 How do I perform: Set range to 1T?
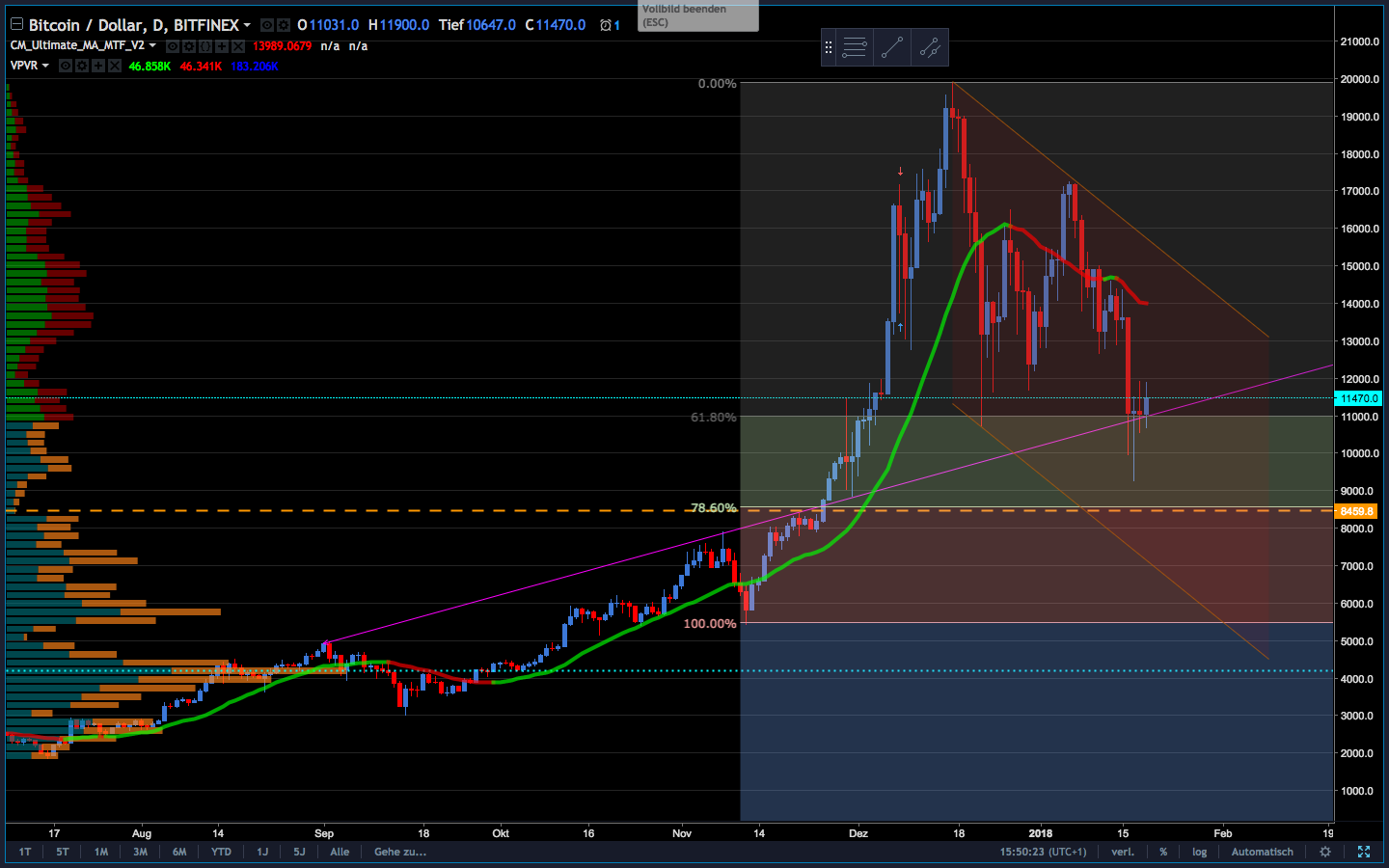(24, 852)
